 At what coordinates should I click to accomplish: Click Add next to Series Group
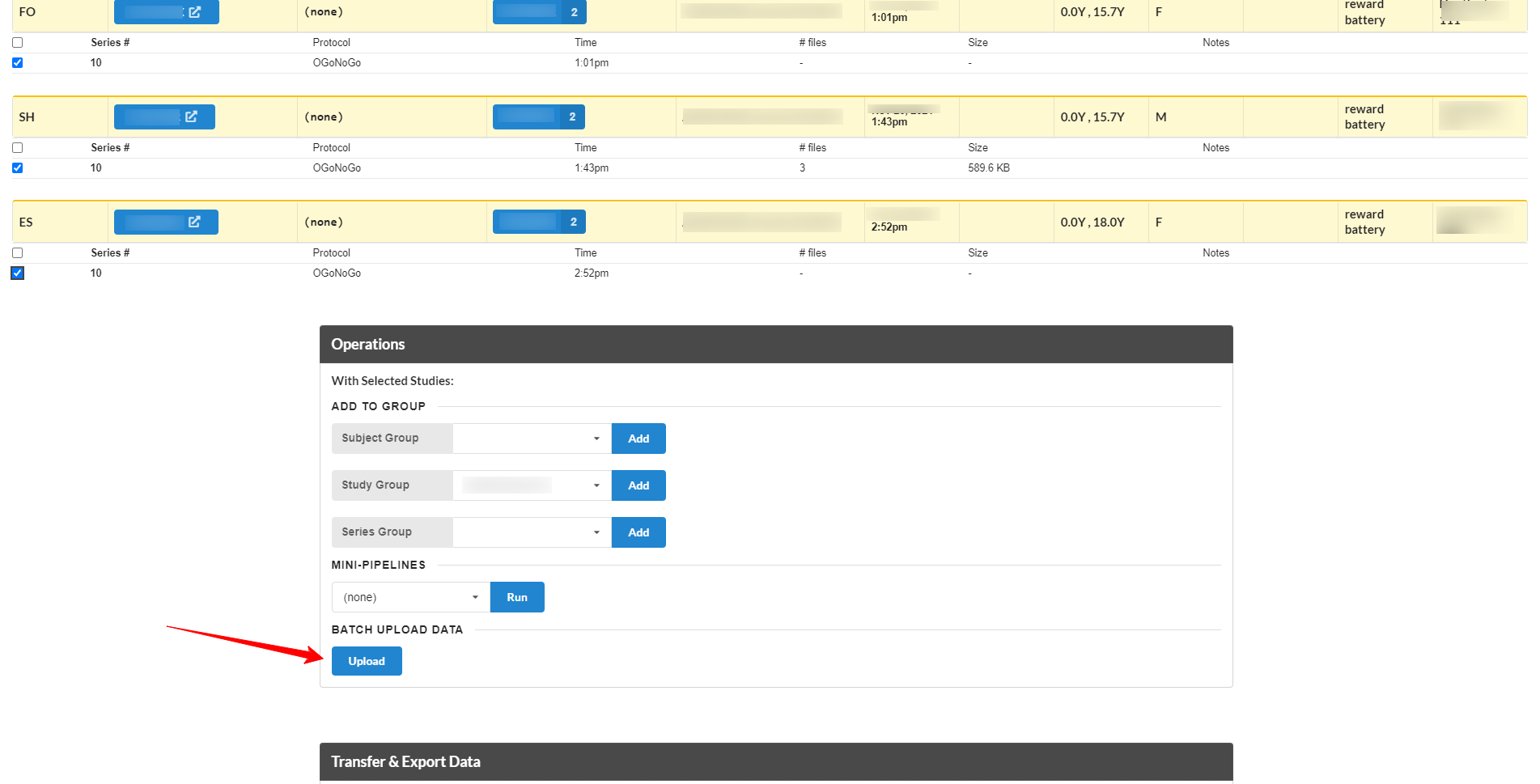coord(638,532)
